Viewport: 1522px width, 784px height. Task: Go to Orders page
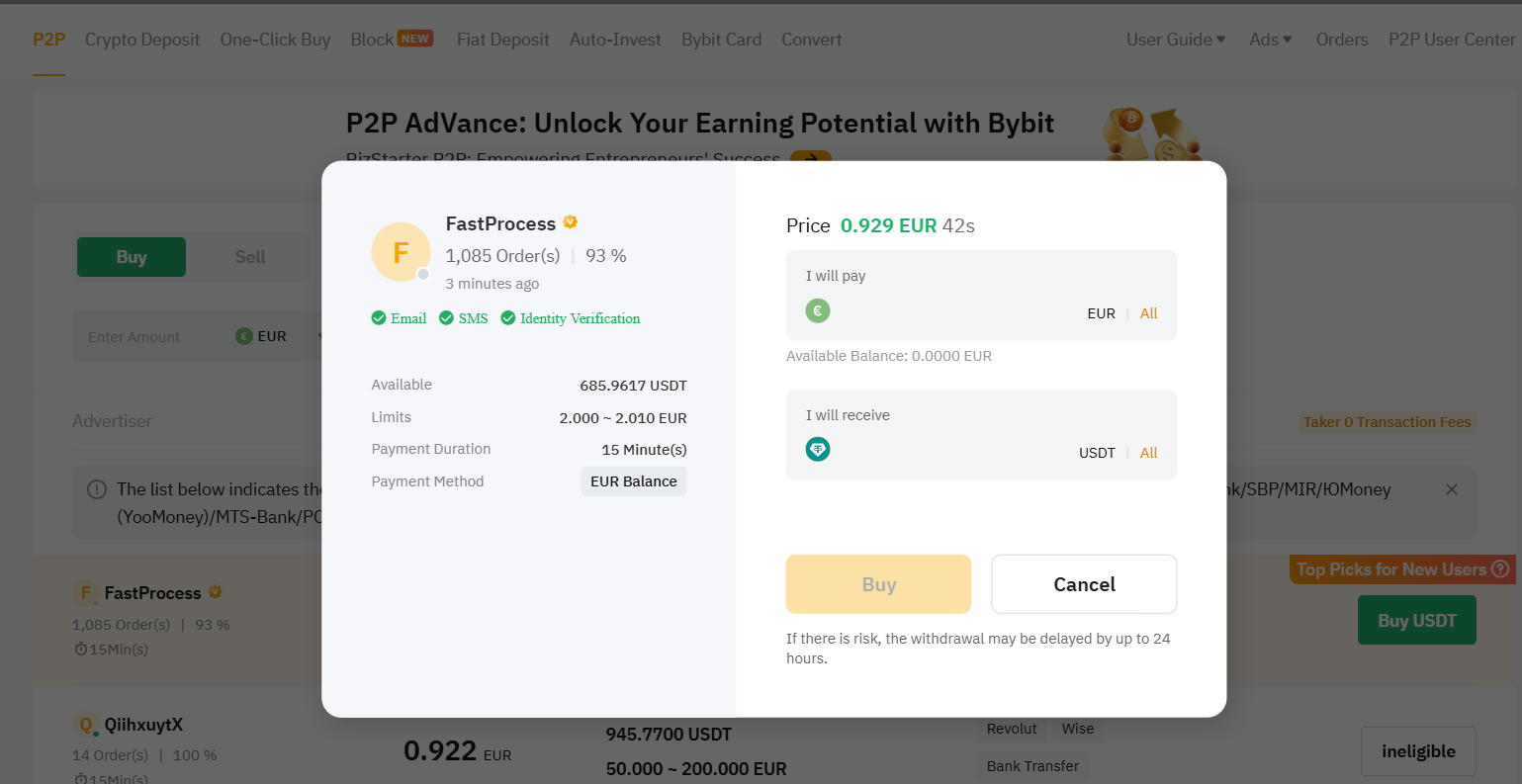pos(1342,40)
